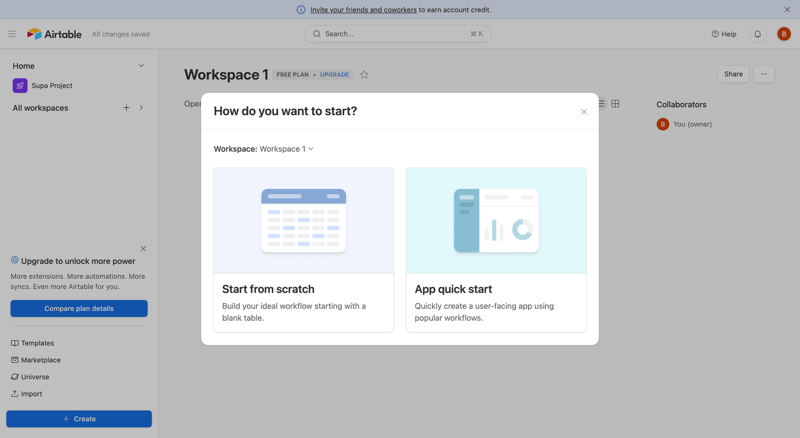Click the Help question mark button

click(x=724, y=34)
